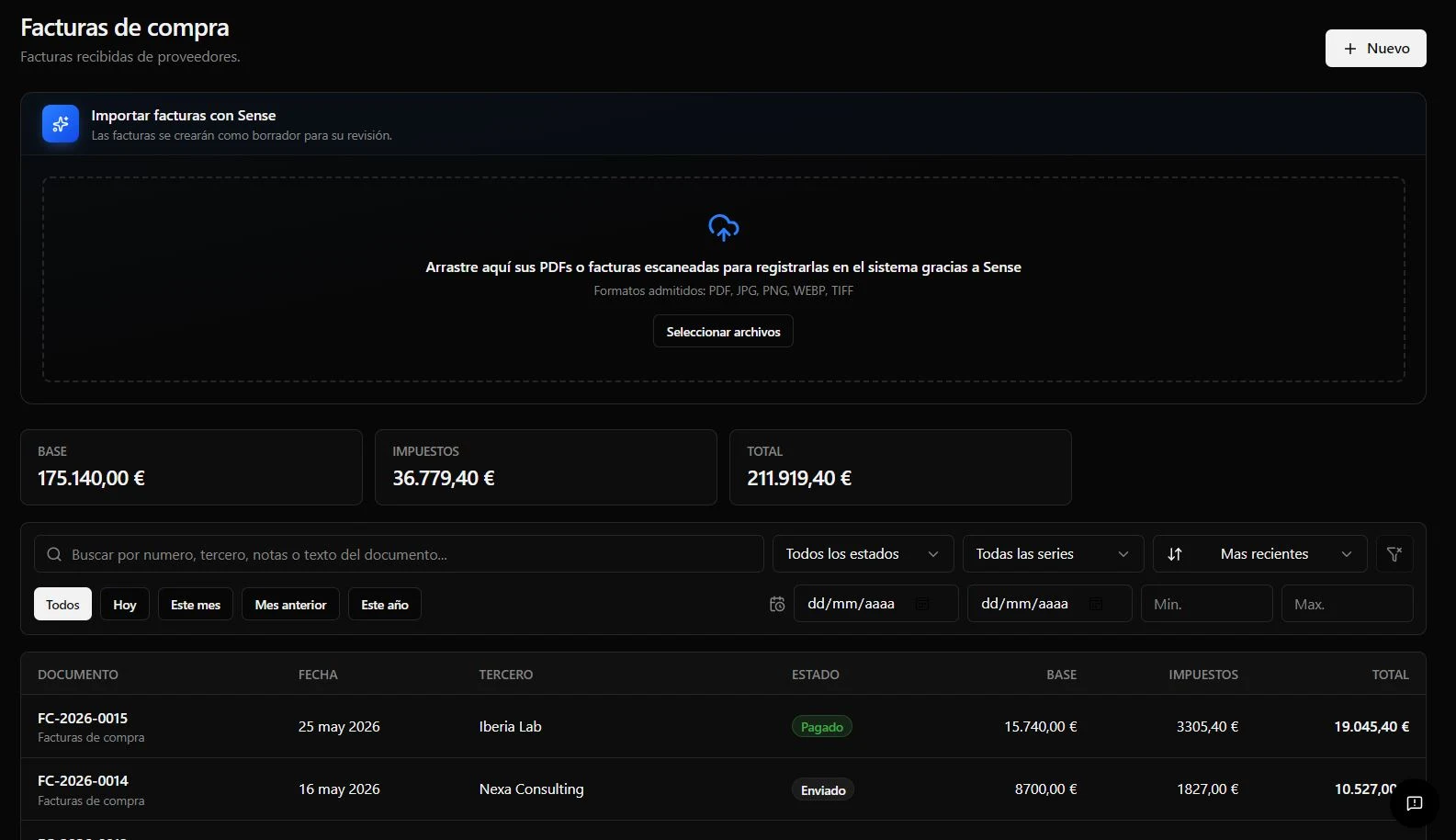
Task: Click the 19.045,40 € total cell
Action: pos(1371,726)
